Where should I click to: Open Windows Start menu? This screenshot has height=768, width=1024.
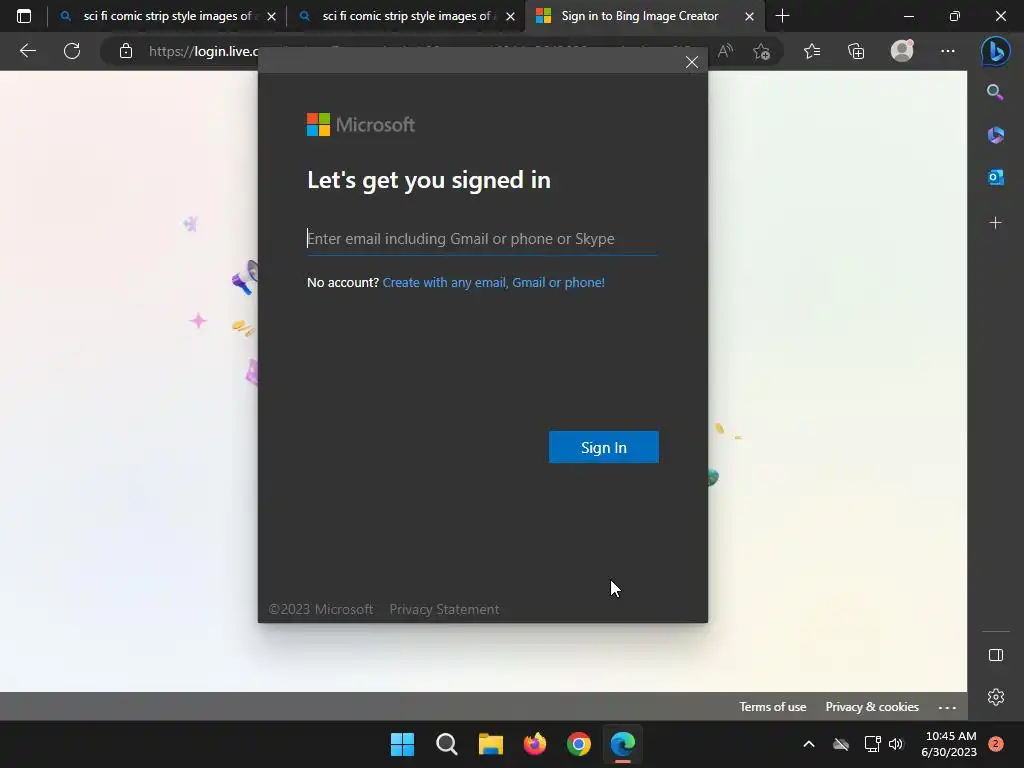pos(402,744)
